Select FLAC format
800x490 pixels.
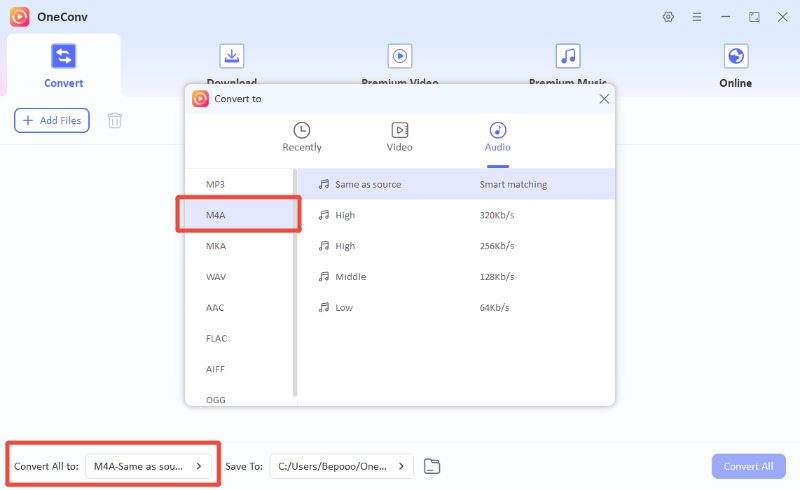click(239, 338)
